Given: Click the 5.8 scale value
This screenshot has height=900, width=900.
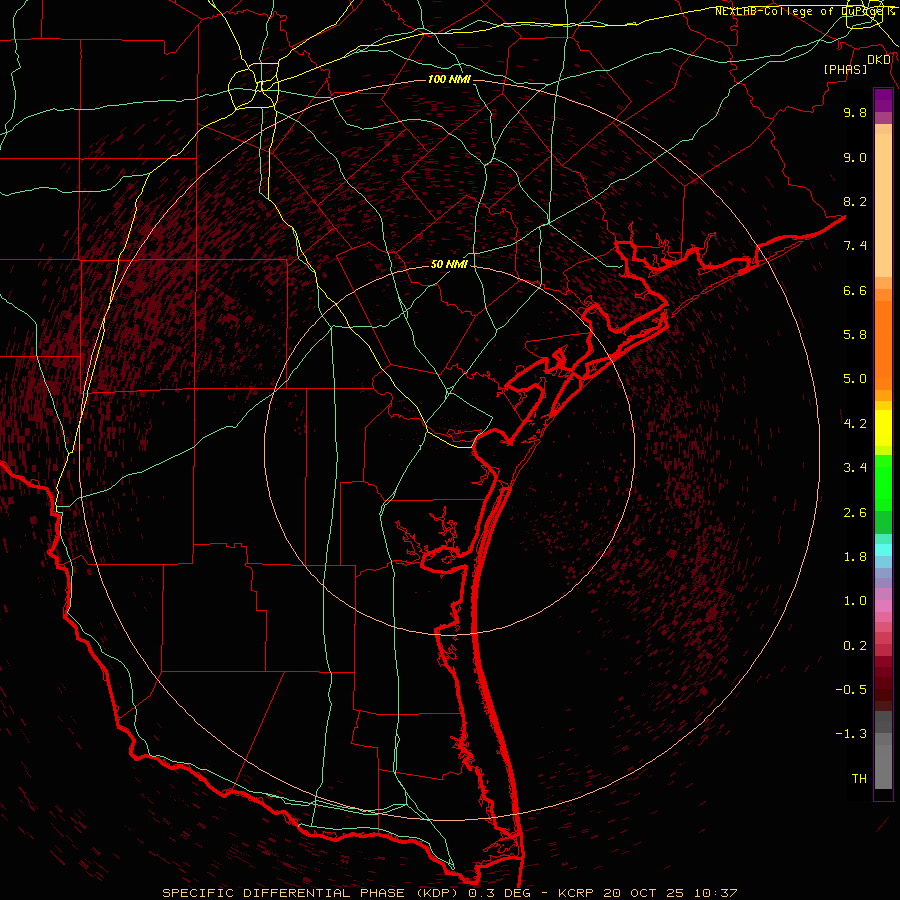Looking at the screenshot, I should [x=855, y=335].
